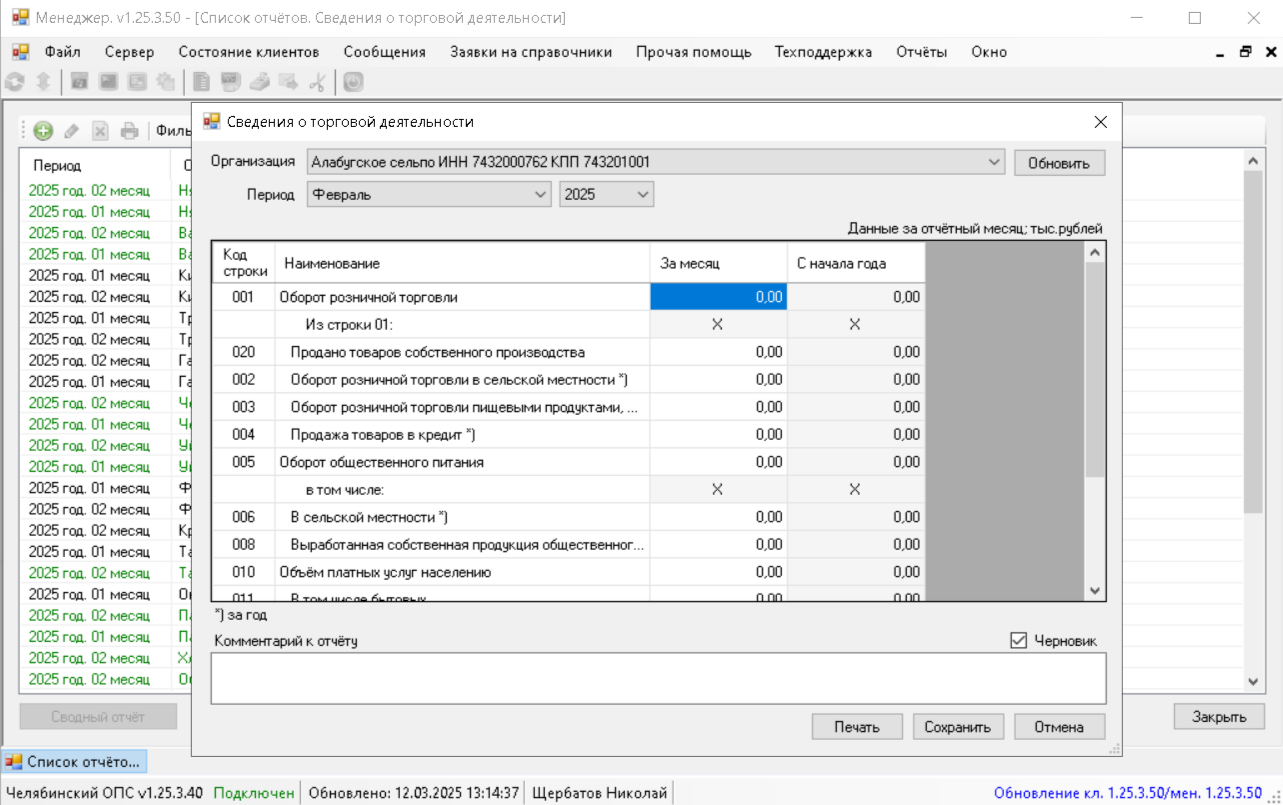Open the Прочая помощь menu

694,52
